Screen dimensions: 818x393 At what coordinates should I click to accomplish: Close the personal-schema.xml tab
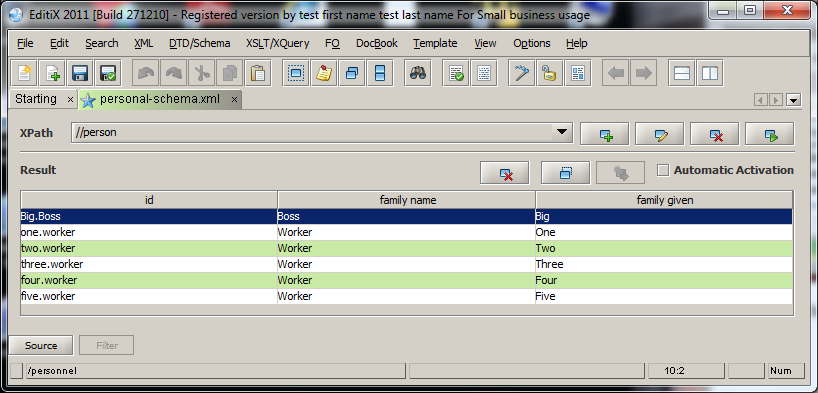point(234,99)
